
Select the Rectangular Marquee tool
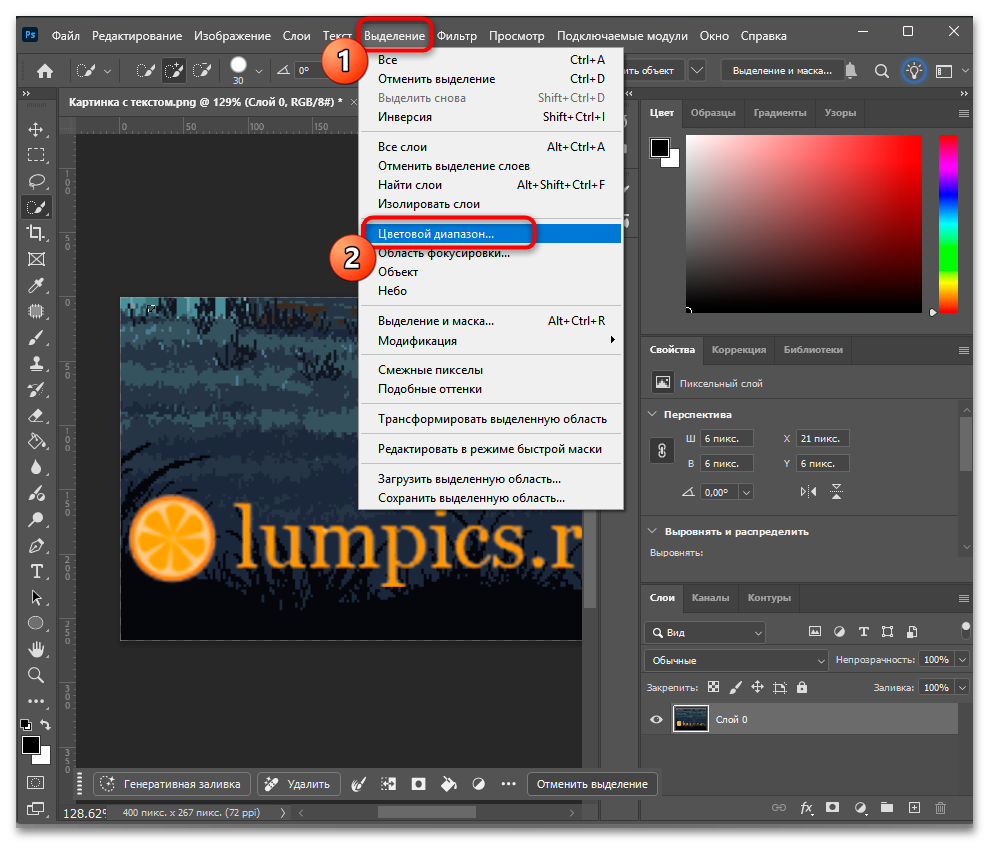click(36, 155)
